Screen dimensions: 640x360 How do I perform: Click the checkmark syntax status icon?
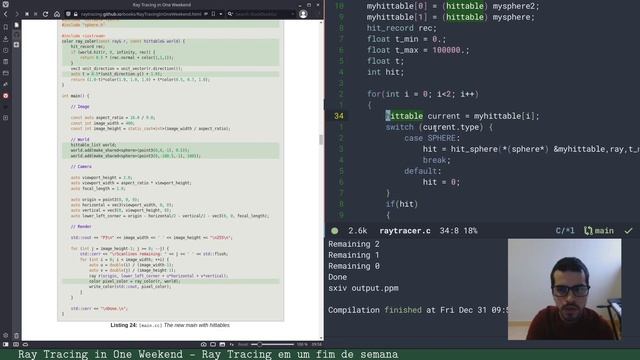click(628, 231)
